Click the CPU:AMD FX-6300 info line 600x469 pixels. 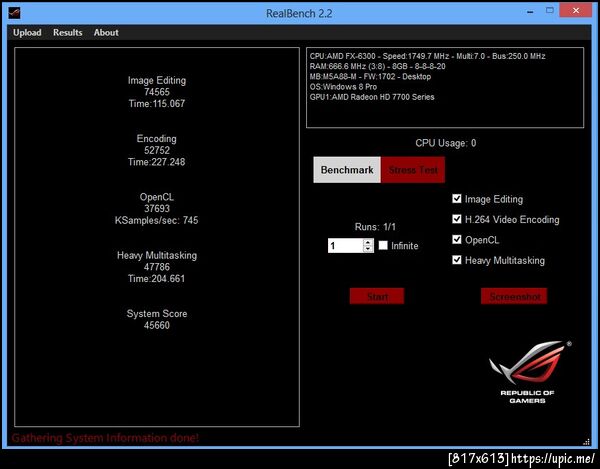(427, 56)
